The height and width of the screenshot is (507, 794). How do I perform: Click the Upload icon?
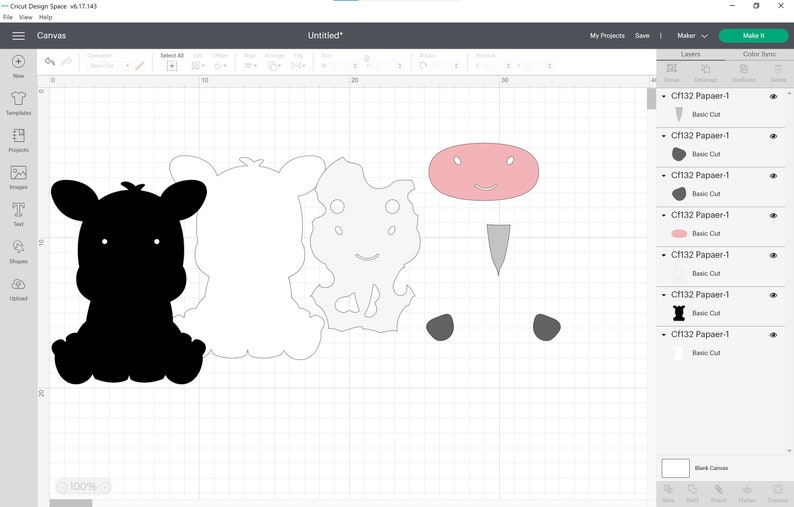click(x=18, y=284)
